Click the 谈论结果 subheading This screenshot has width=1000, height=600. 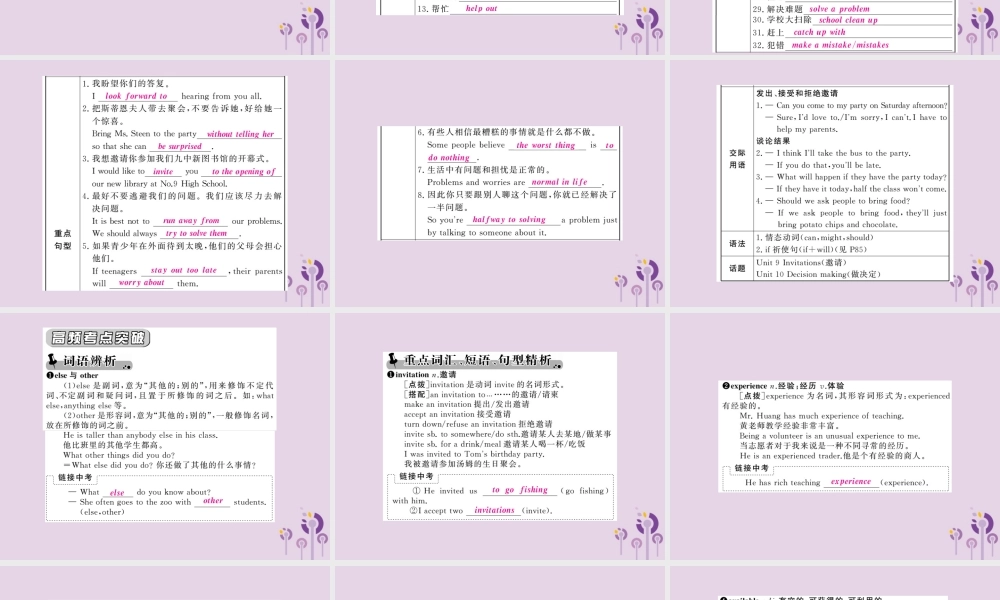773,141
